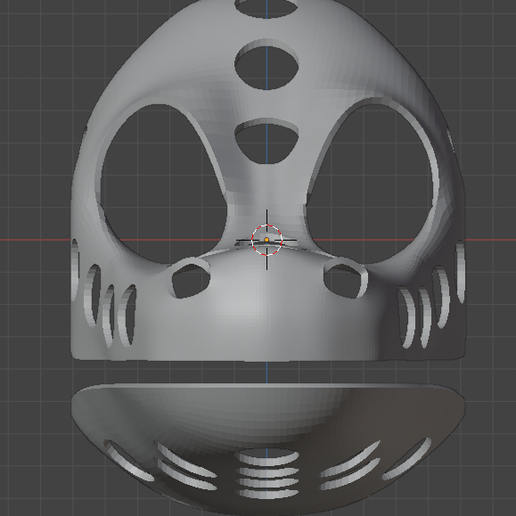Select the orange object origin dot
Screen dimensions: 516x516
[267, 239]
